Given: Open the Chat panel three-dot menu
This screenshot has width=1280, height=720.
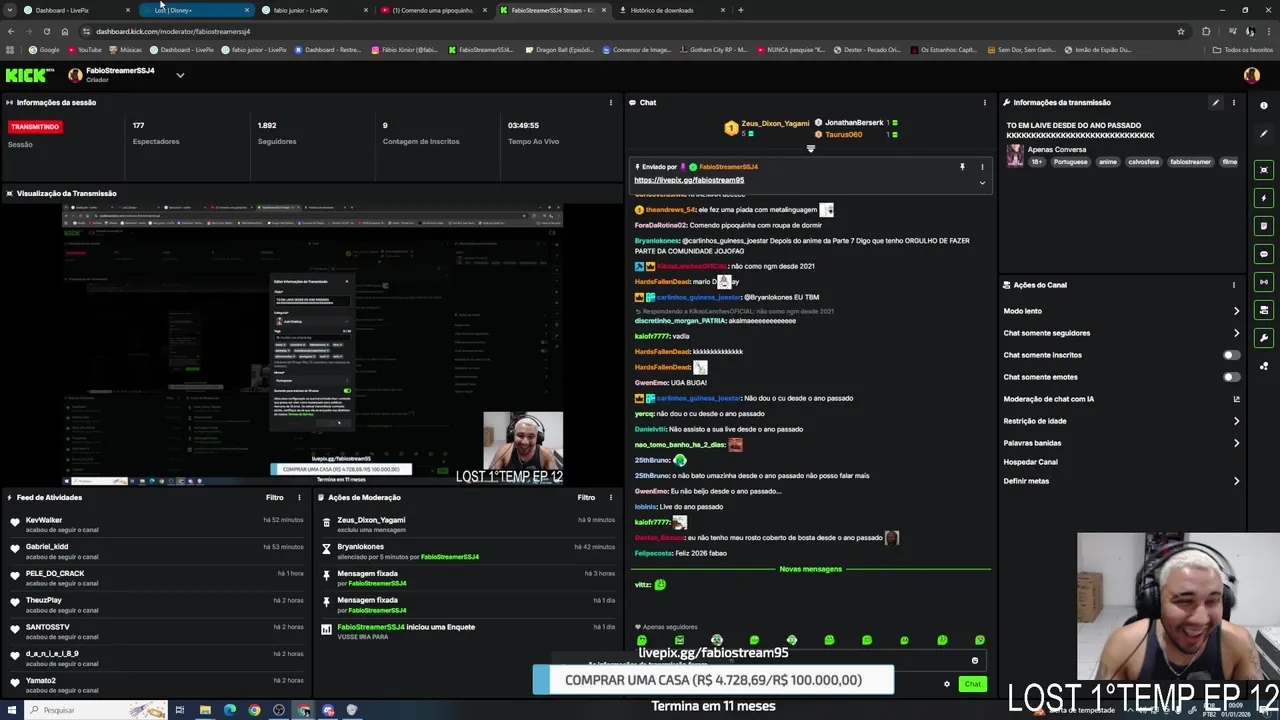Looking at the screenshot, I should point(985,102).
